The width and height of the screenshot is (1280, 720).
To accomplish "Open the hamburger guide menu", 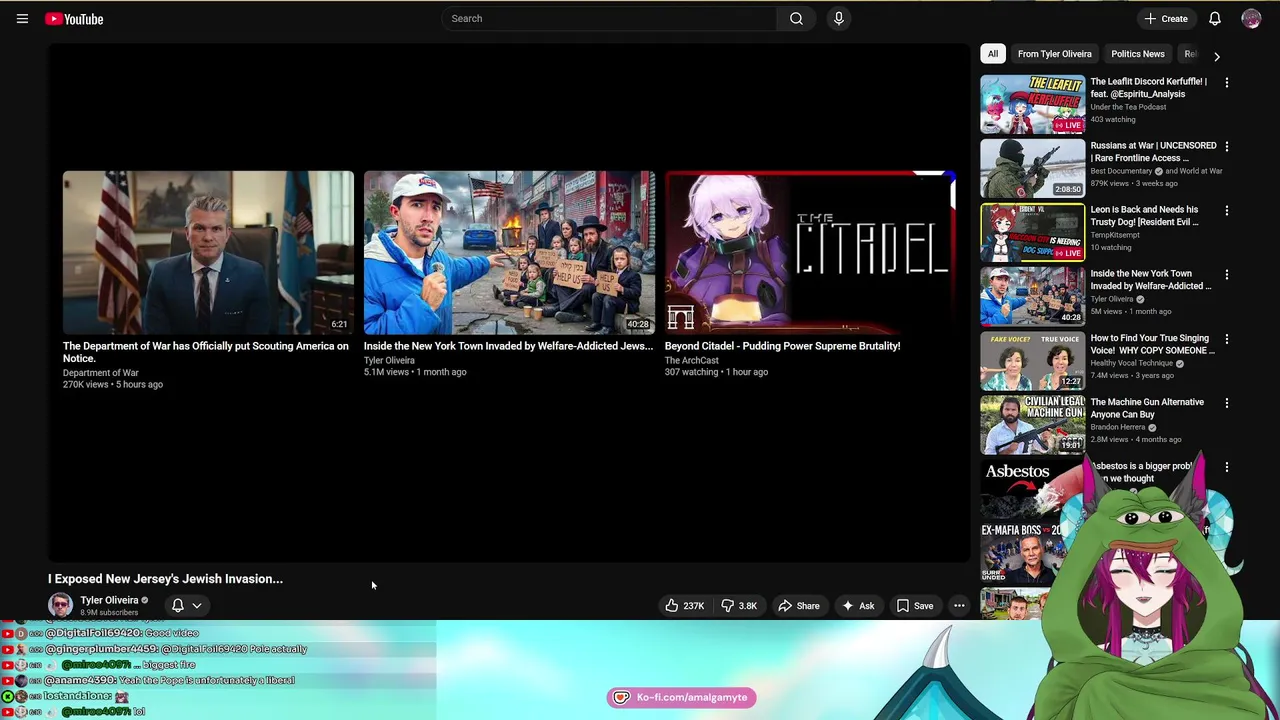I will click(x=22, y=19).
